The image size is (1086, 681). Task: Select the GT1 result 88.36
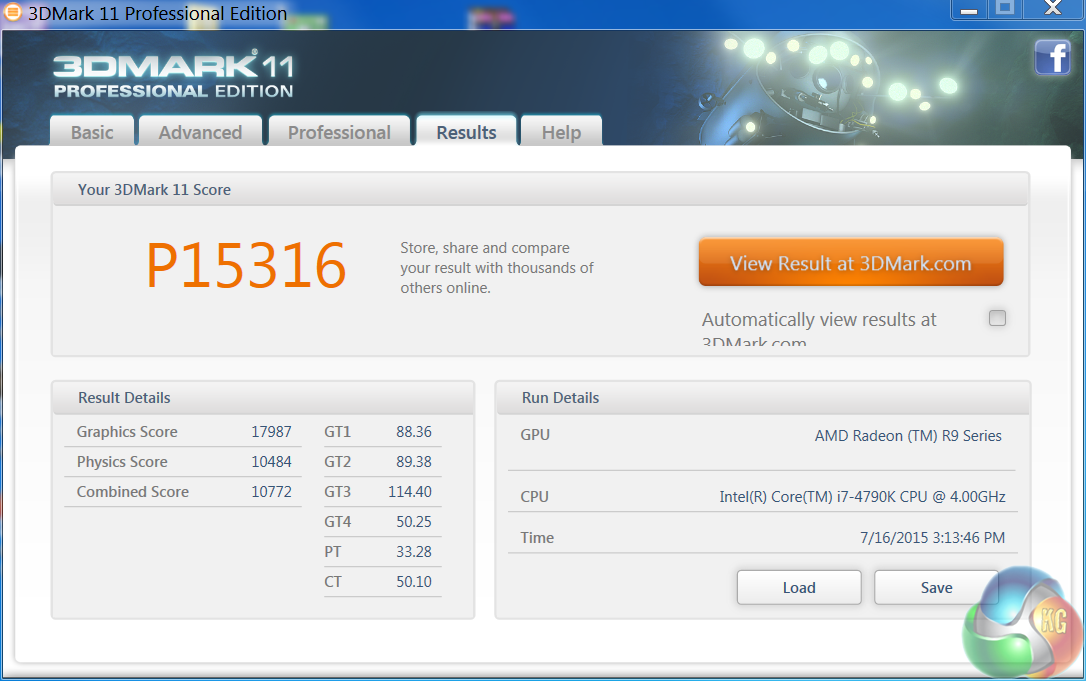(413, 432)
